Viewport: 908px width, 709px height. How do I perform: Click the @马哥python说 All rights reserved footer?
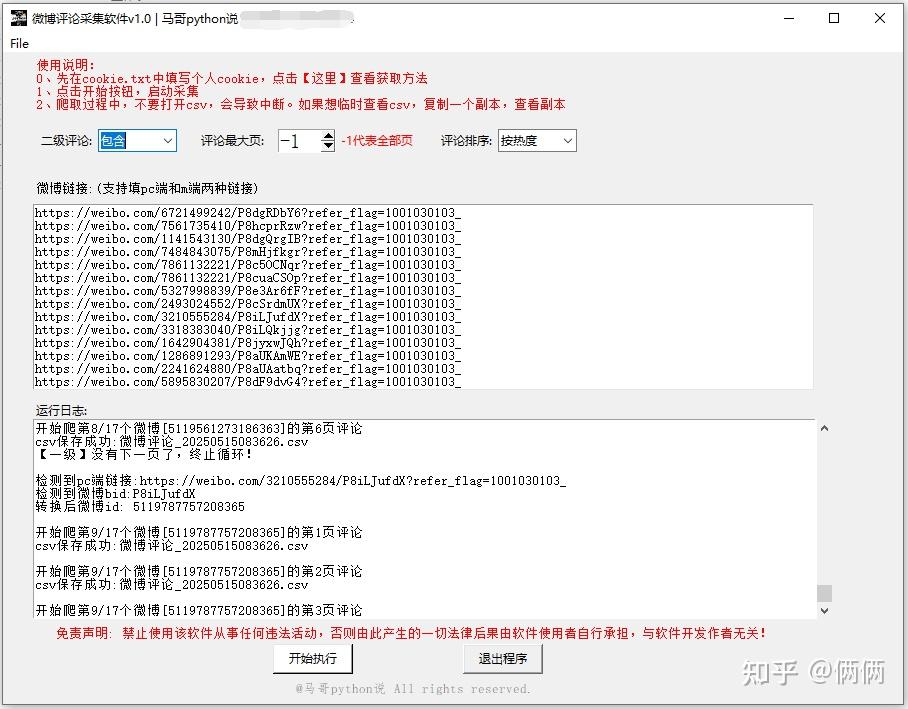(412, 689)
